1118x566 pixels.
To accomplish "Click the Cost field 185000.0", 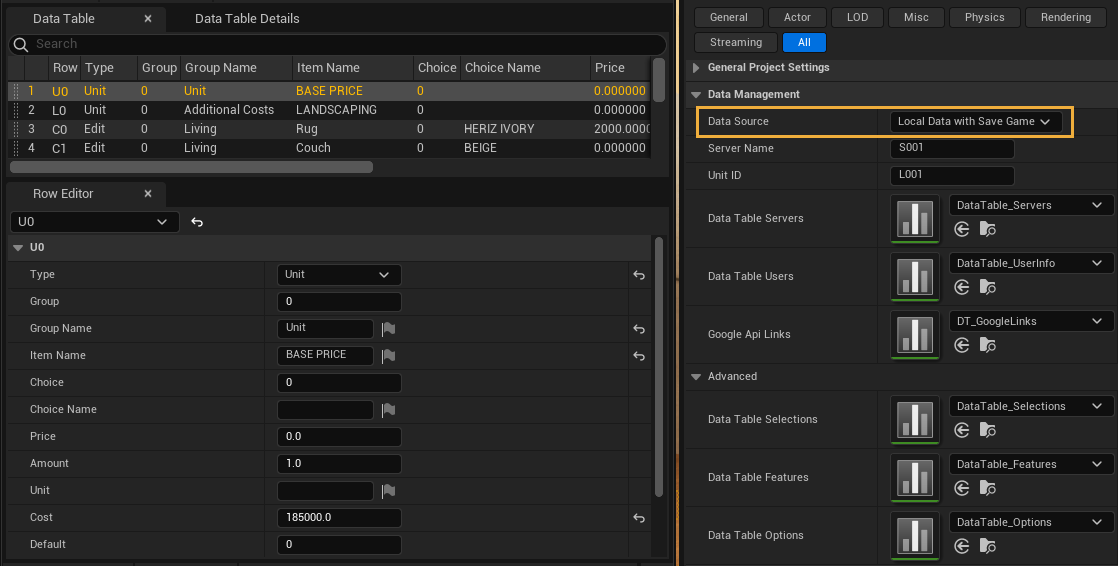I will (339, 518).
